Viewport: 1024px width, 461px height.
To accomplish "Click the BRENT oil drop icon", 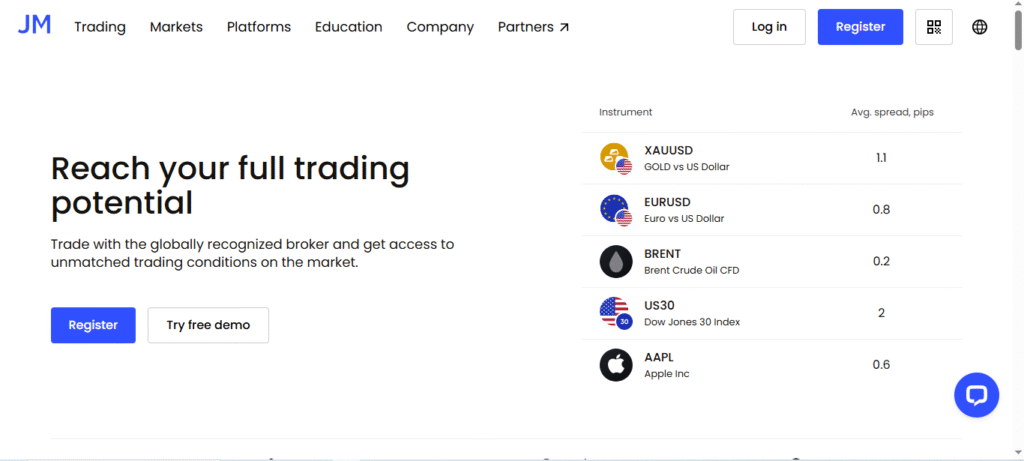I will point(616,262).
